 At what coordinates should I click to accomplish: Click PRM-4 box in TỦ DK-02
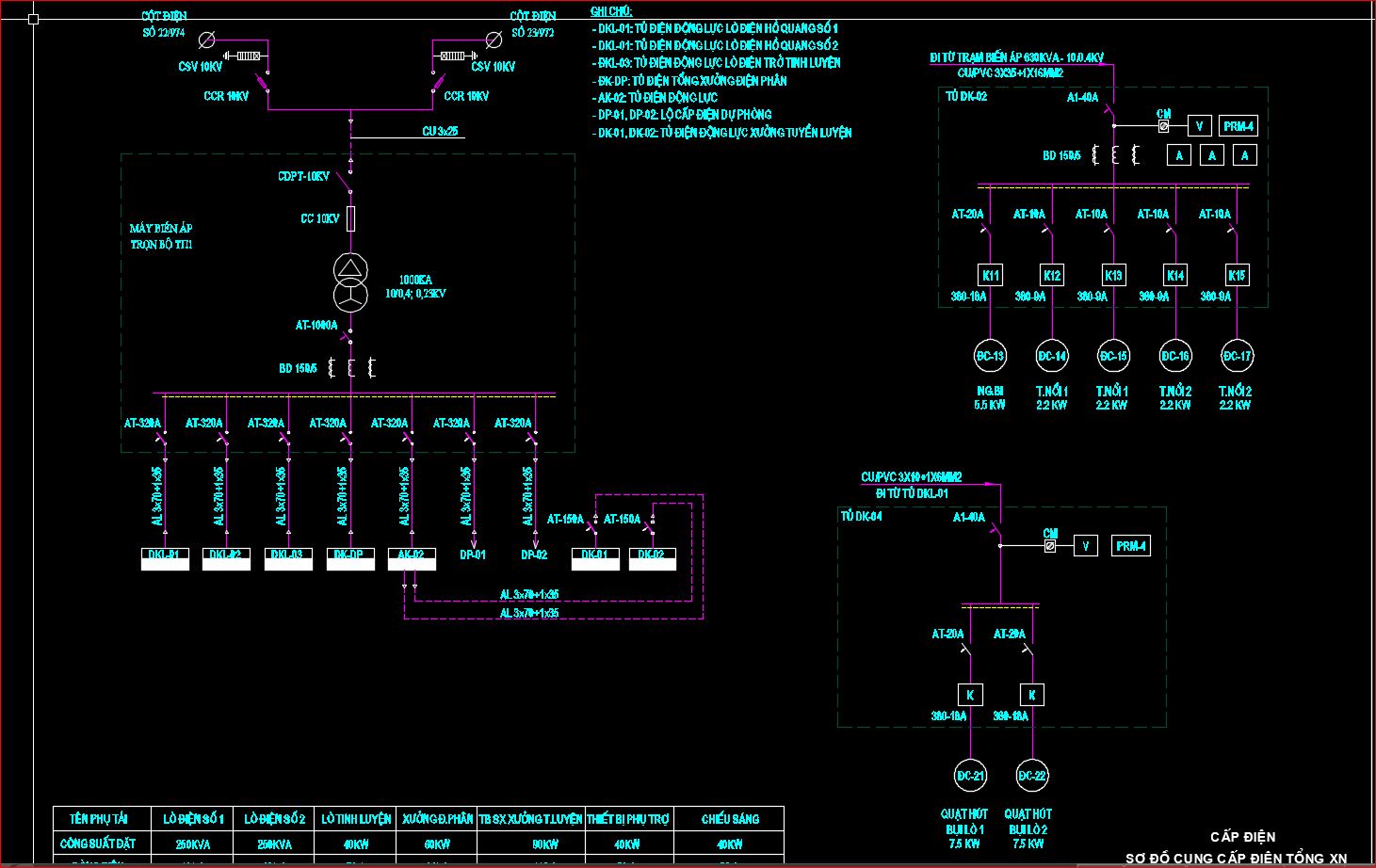coord(1238,125)
